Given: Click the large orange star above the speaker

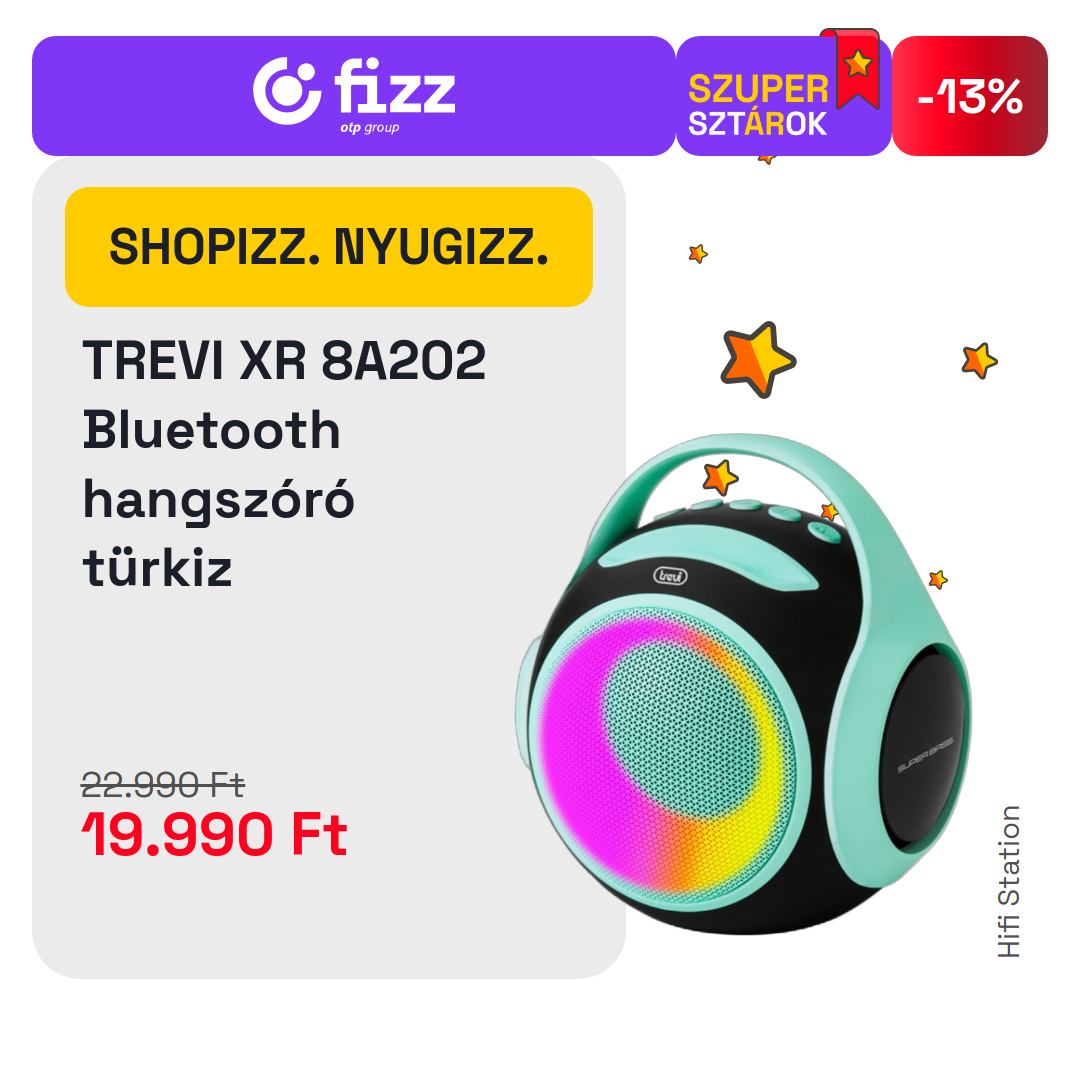Looking at the screenshot, I should click(x=758, y=359).
